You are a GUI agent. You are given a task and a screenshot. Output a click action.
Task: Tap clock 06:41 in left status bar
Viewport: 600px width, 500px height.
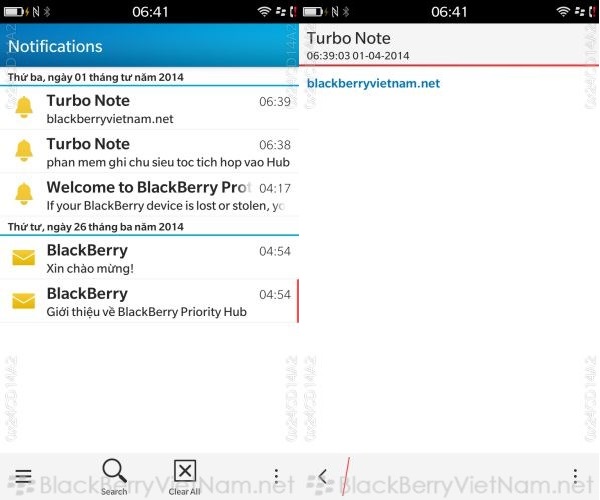click(x=150, y=12)
